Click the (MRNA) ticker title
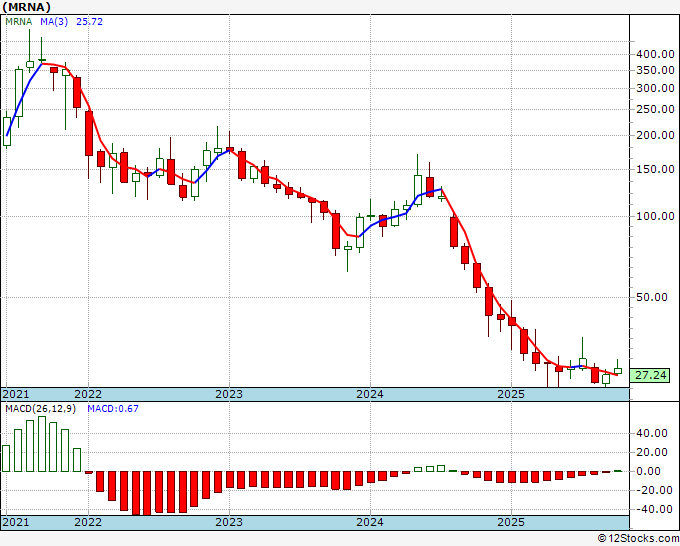The width and height of the screenshot is (680, 546). [26, 7]
